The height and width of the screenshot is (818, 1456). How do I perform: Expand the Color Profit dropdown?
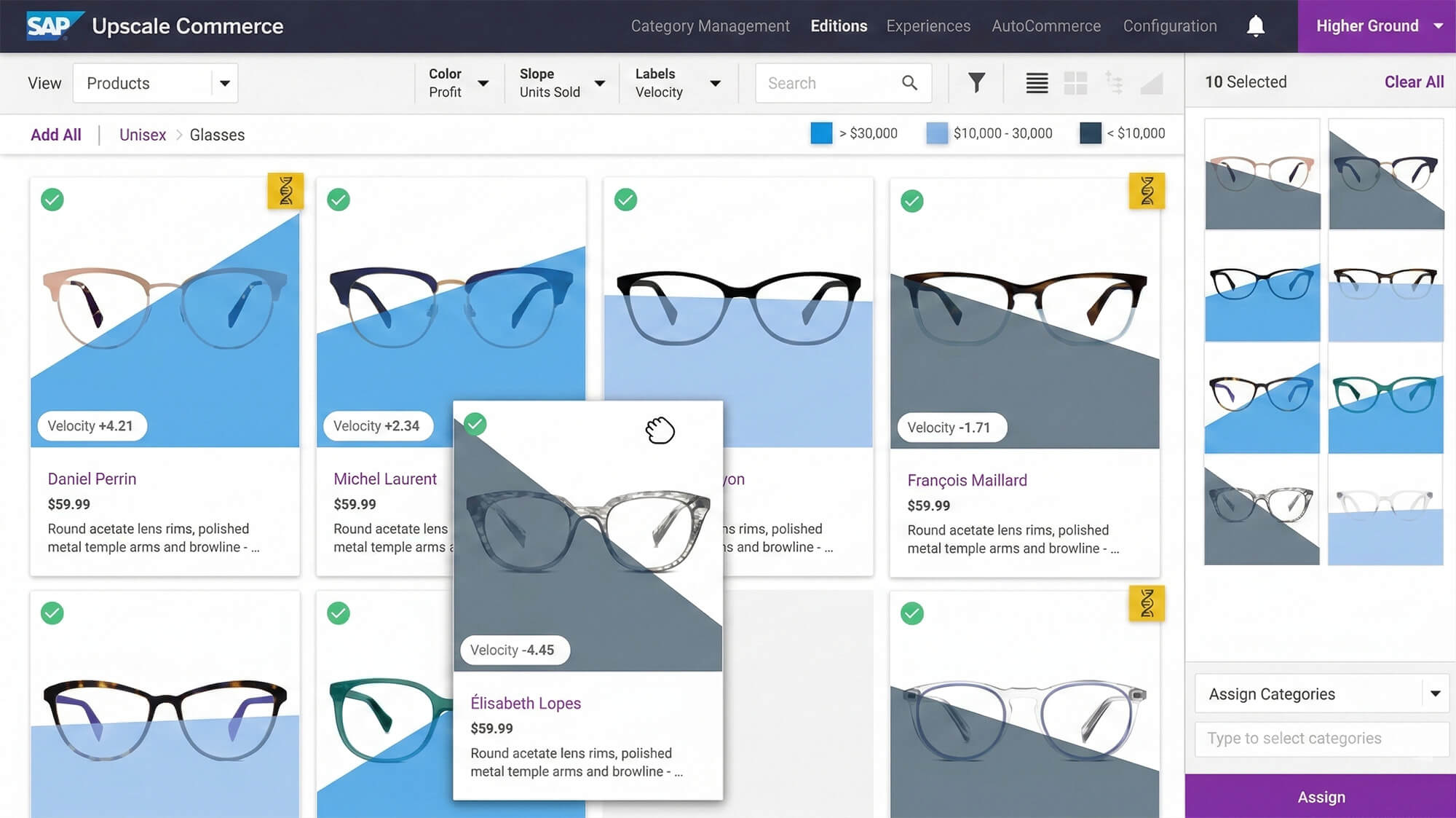click(x=459, y=83)
